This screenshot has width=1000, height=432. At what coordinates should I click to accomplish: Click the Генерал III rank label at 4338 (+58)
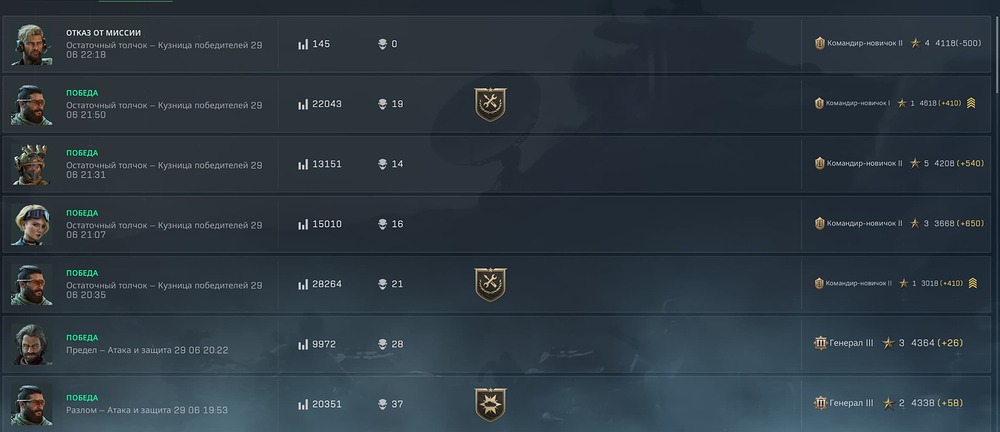[x=851, y=403]
